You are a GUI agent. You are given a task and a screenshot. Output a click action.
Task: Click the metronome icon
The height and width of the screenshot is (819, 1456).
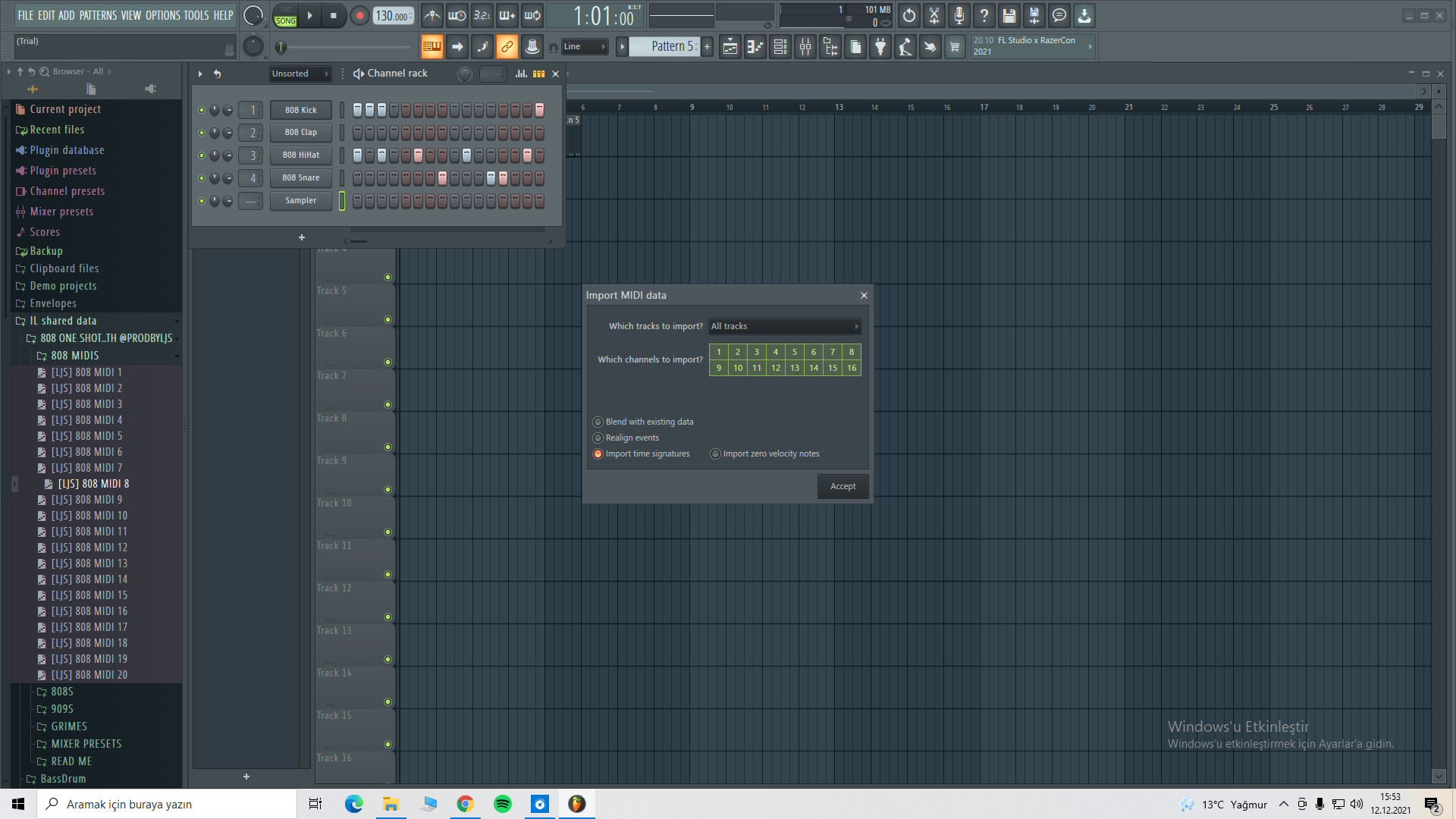point(432,15)
